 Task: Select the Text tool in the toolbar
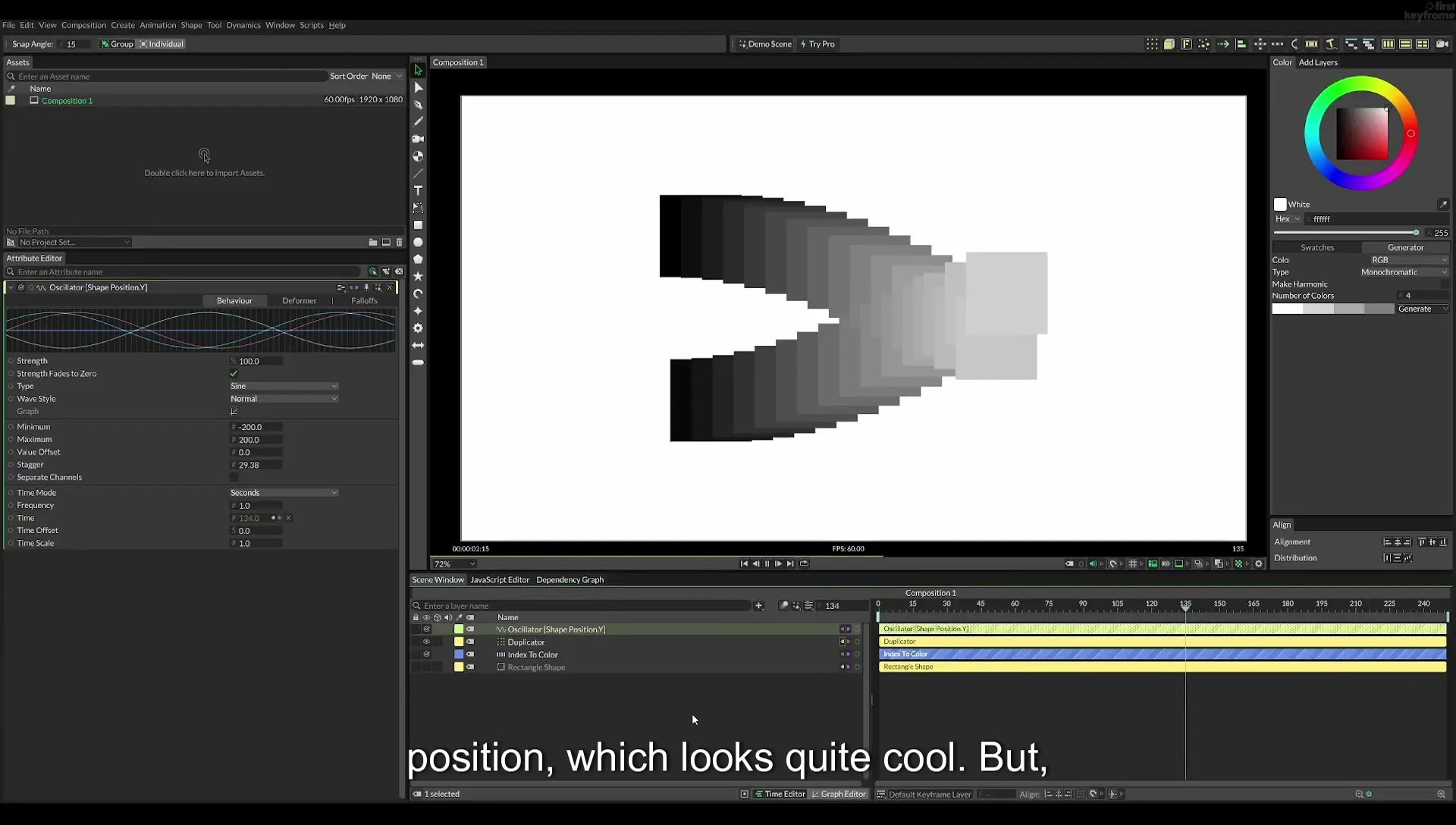pos(418,190)
